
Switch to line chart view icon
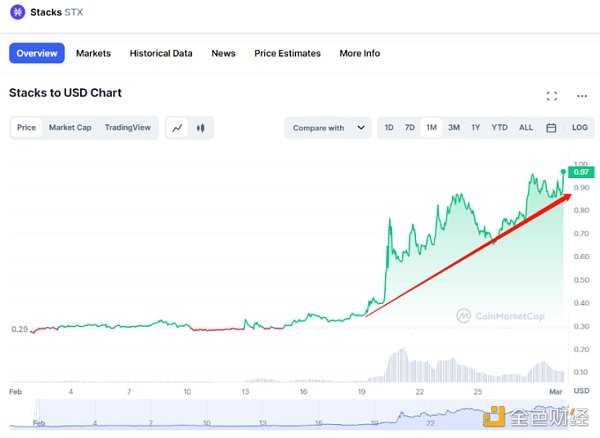tap(177, 128)
